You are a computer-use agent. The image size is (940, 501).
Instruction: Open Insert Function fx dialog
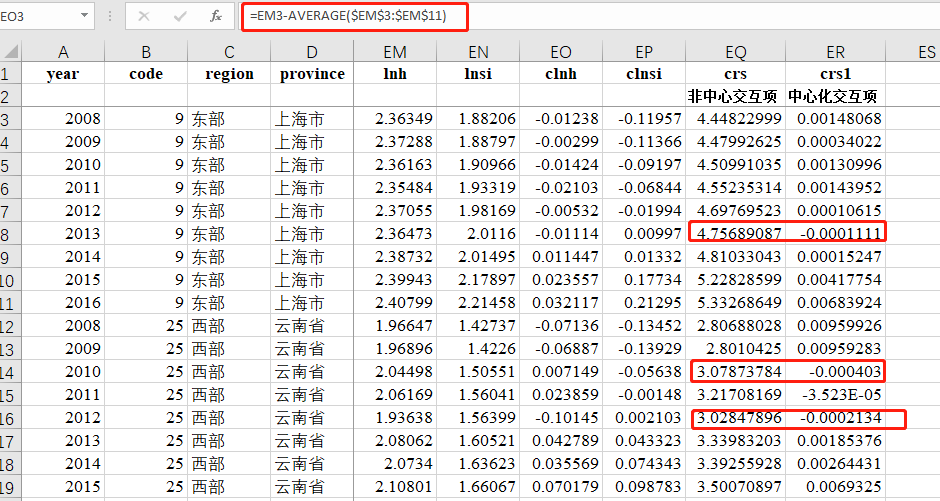(x=216, y=17)
